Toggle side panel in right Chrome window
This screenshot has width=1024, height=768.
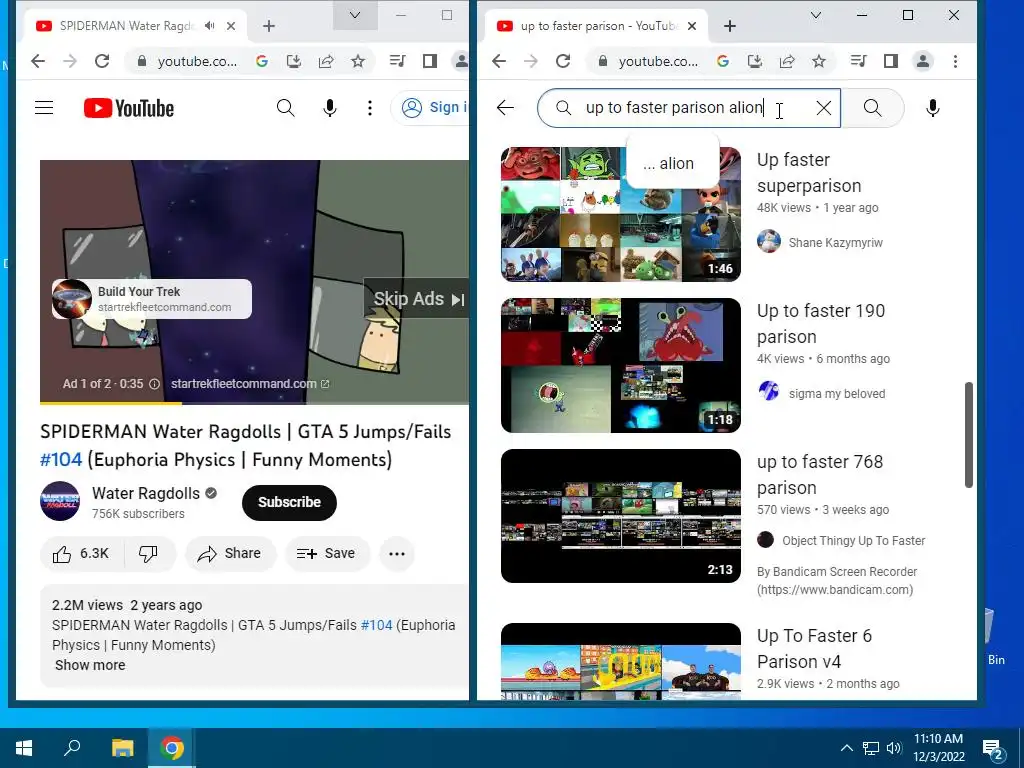[891, 61]
